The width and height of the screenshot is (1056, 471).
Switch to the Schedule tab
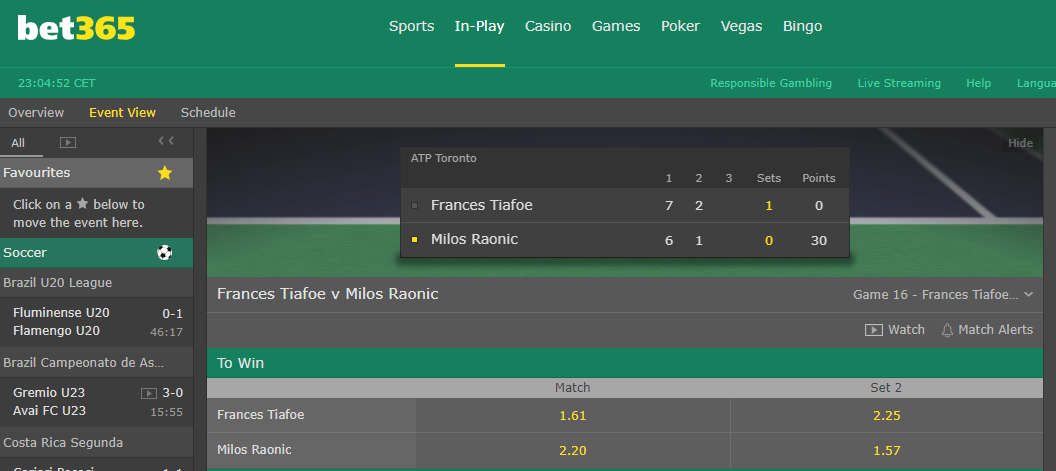[x=208, y=113]
